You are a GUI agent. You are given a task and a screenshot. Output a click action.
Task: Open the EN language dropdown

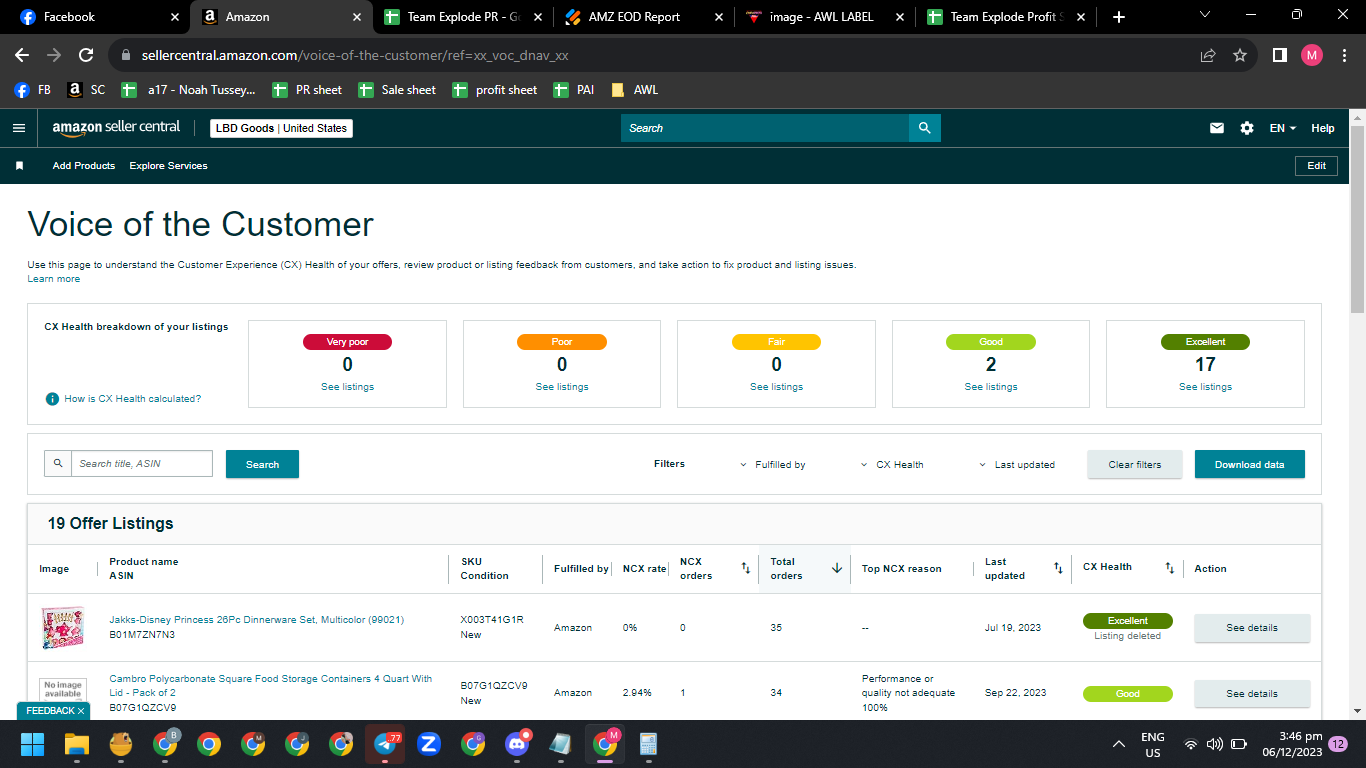(1283, 128)
